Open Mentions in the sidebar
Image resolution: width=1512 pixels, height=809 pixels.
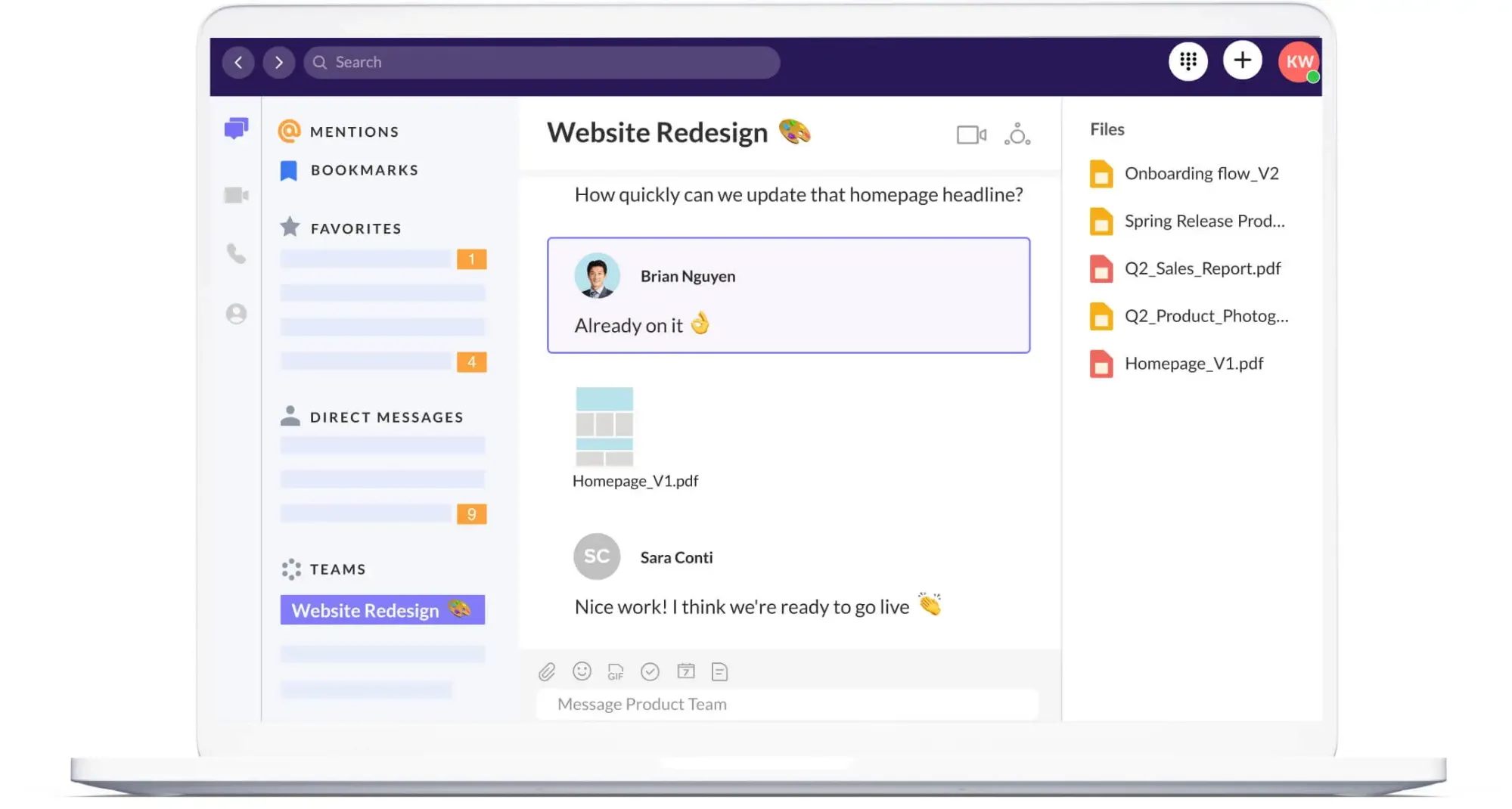(353, 132)
